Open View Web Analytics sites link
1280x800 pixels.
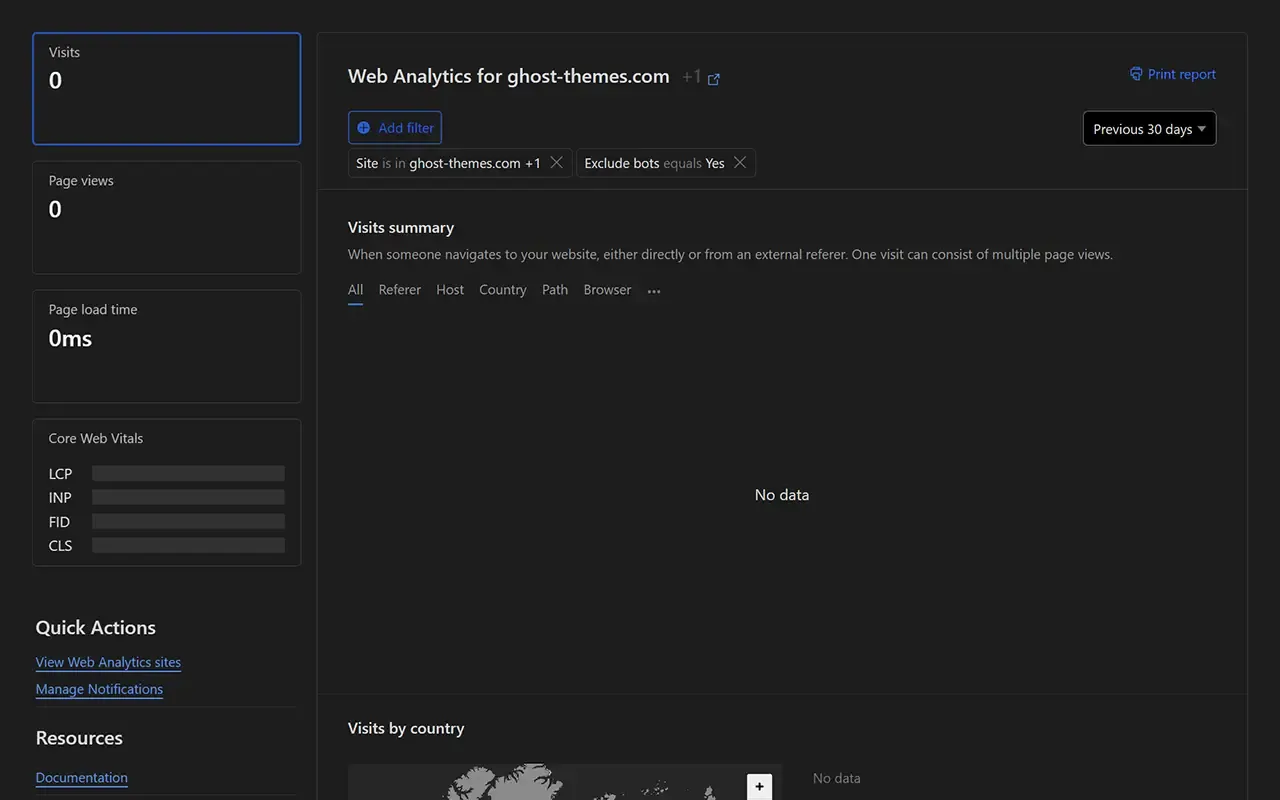click(108, 662)
